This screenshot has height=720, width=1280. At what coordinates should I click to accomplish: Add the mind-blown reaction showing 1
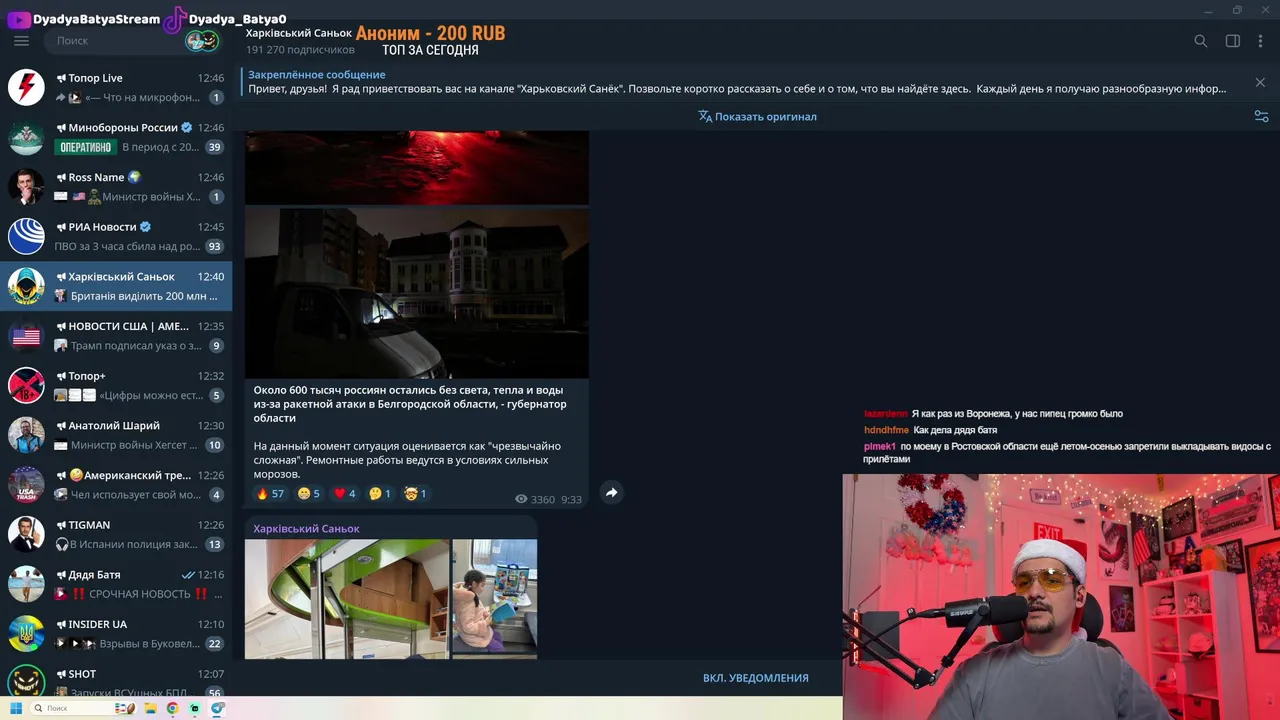(x=416, y=494)
